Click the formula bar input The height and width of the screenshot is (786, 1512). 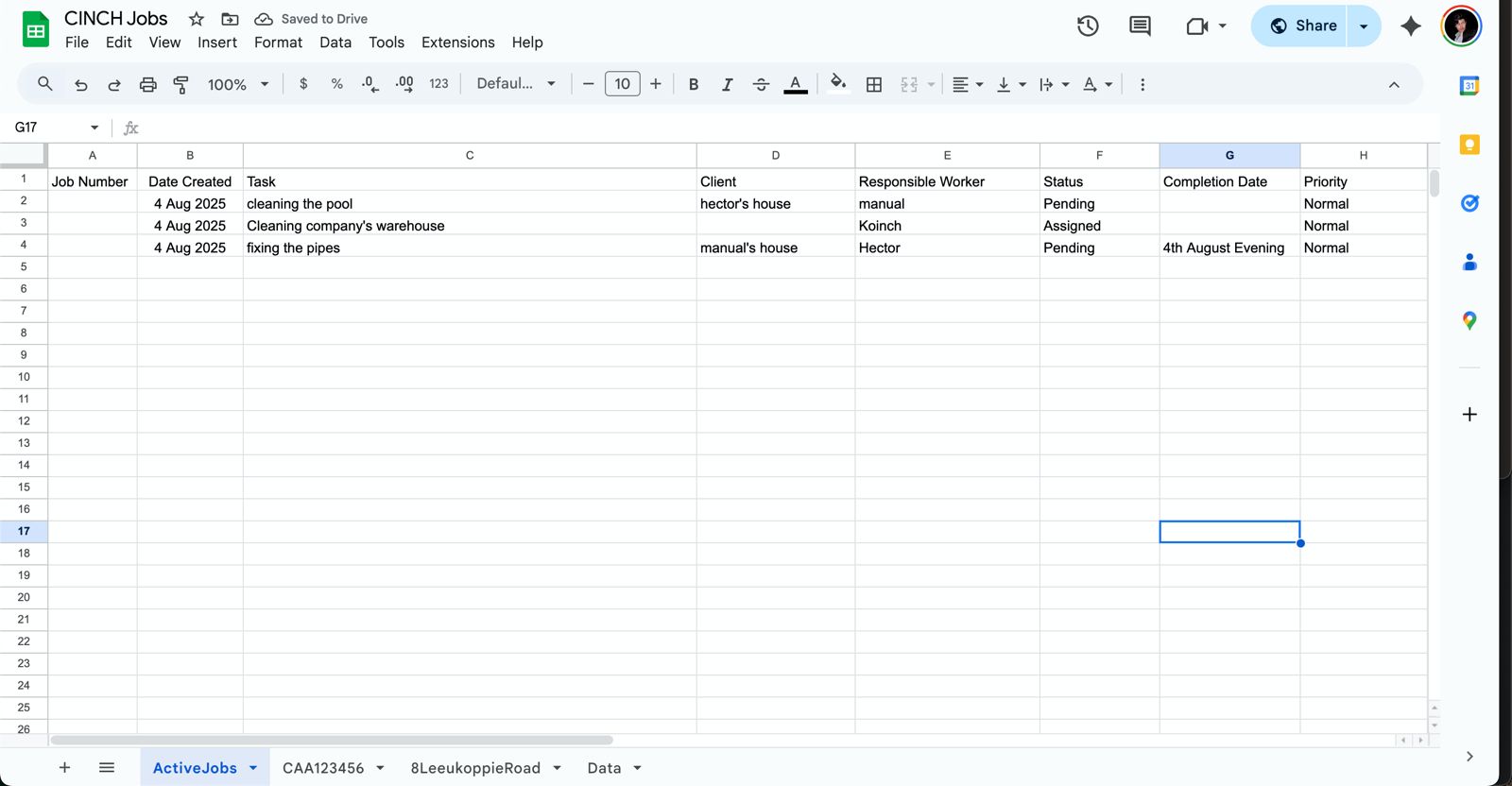789,128
